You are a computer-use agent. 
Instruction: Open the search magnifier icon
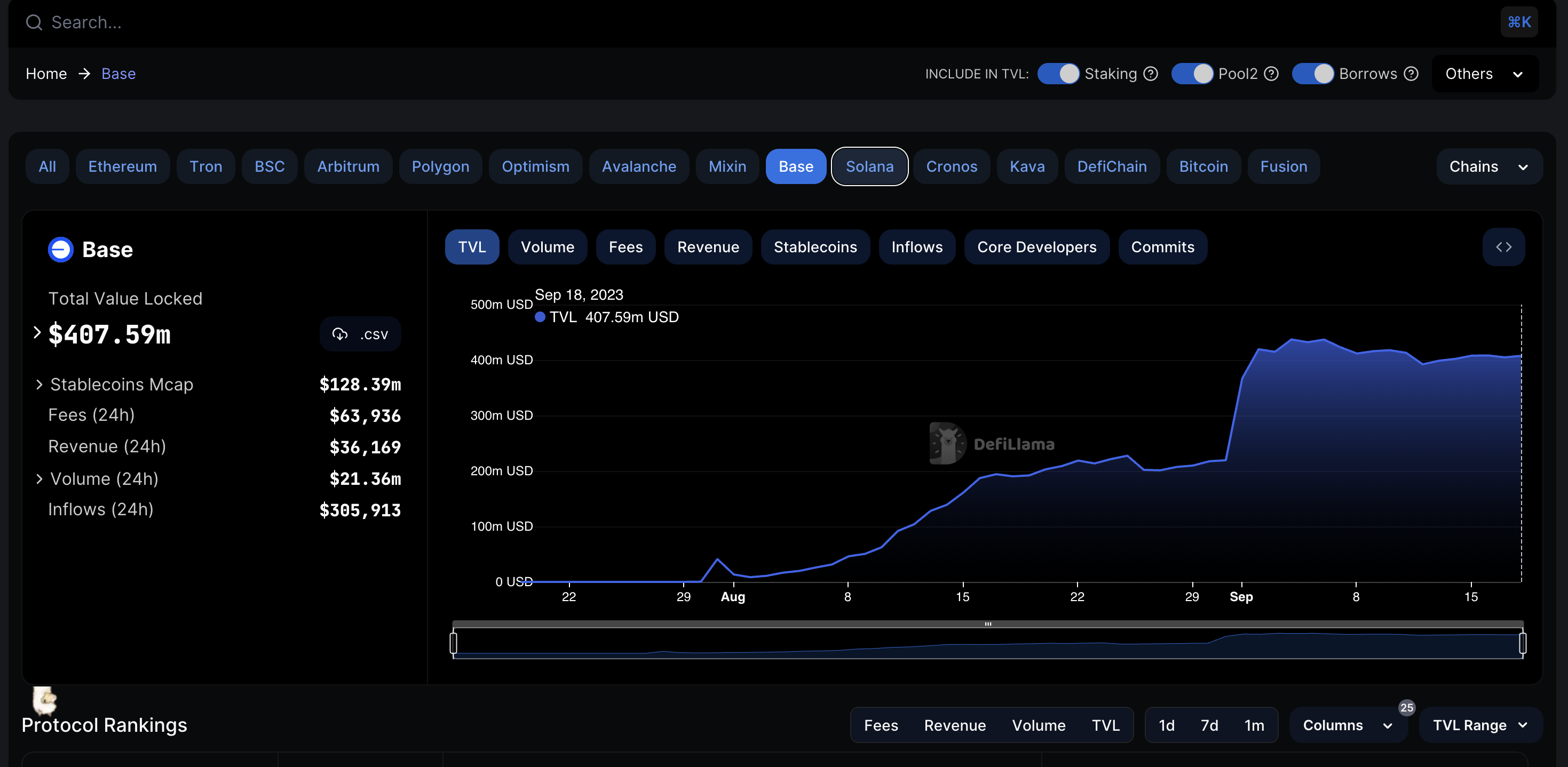(x=34, y=22)
